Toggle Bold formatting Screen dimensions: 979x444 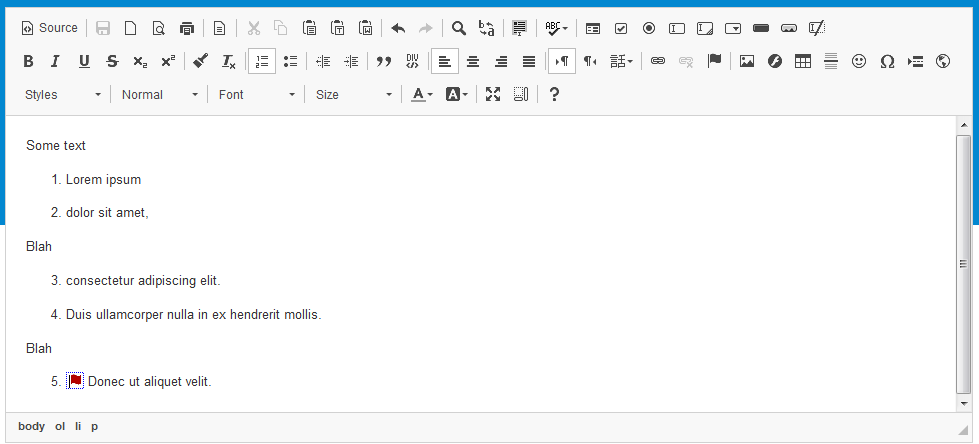(28, 61)
